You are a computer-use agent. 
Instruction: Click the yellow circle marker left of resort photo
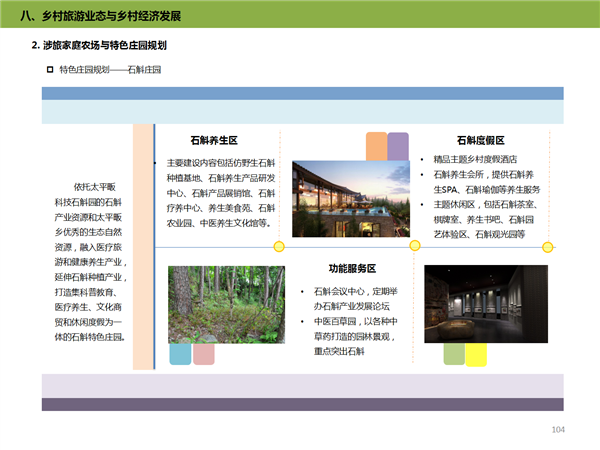(280, 246)
